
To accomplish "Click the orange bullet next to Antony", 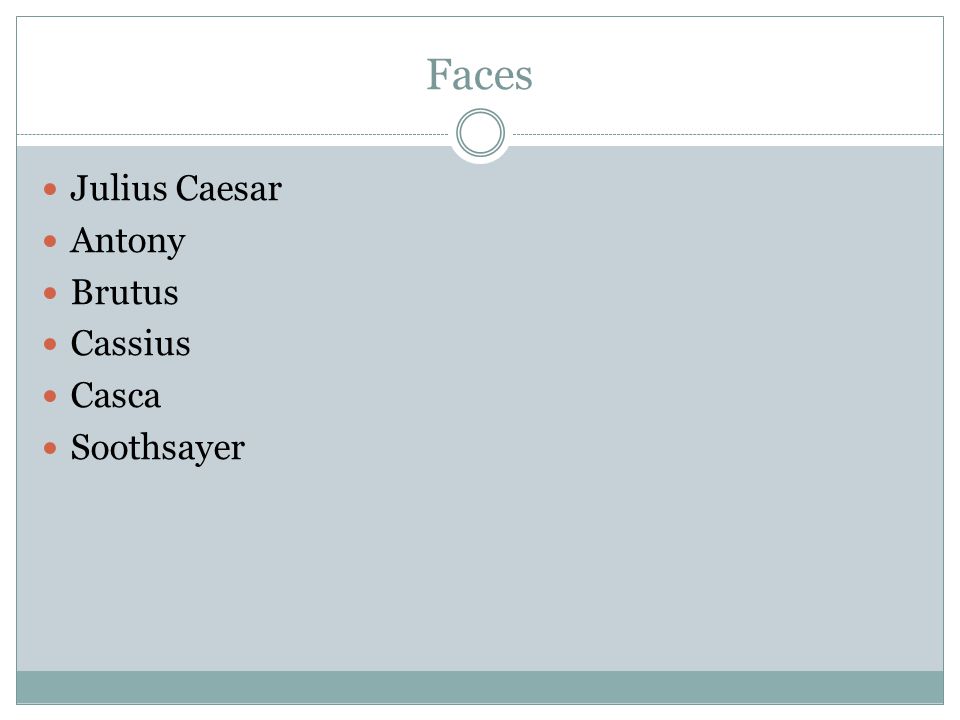I will (50, 241).
